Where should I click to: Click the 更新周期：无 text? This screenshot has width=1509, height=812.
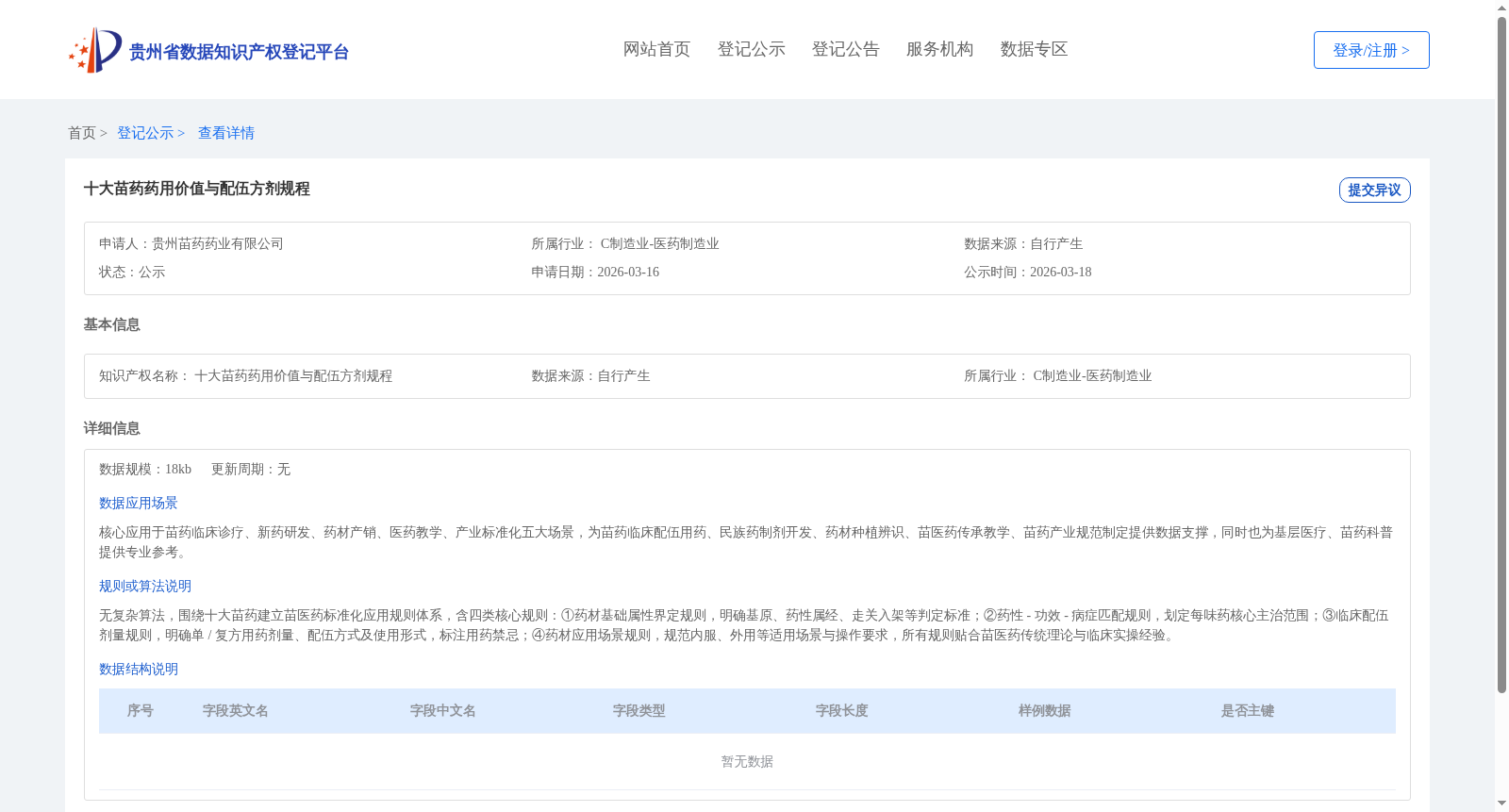coord(251,469)
